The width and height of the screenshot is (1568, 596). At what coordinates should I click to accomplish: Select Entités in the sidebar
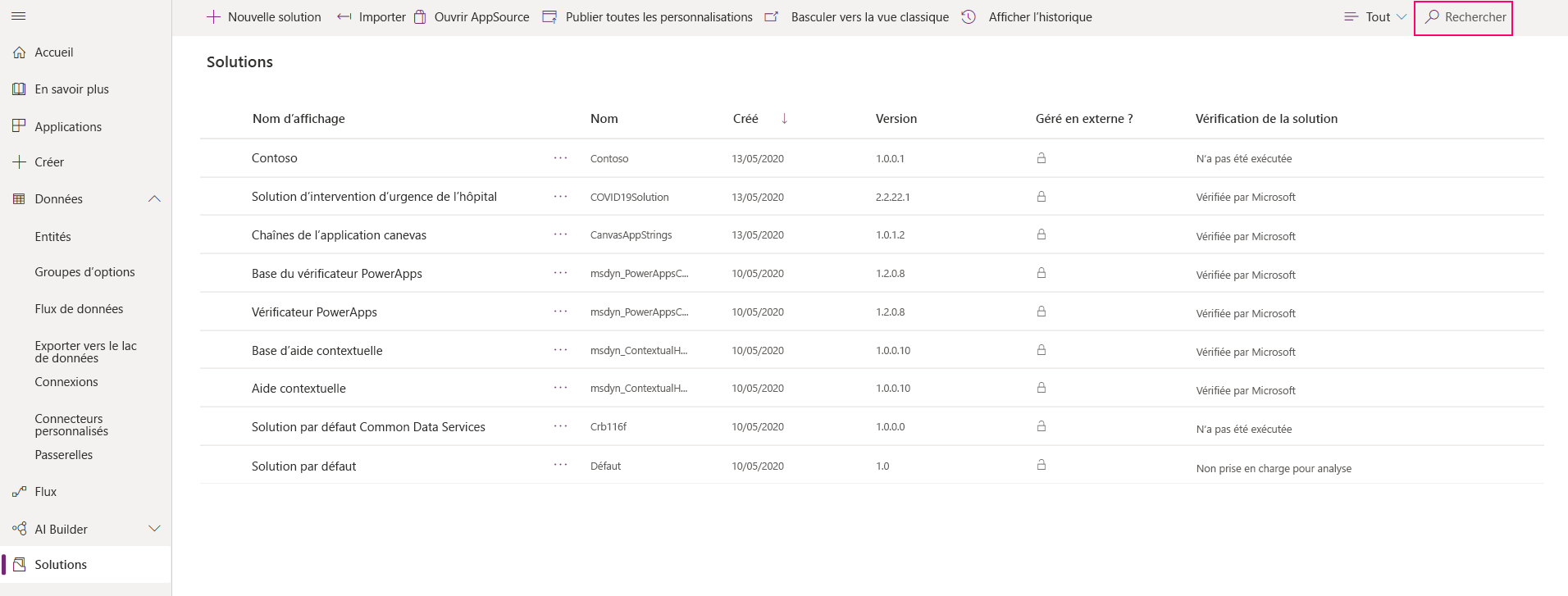[x=52, y=237]
